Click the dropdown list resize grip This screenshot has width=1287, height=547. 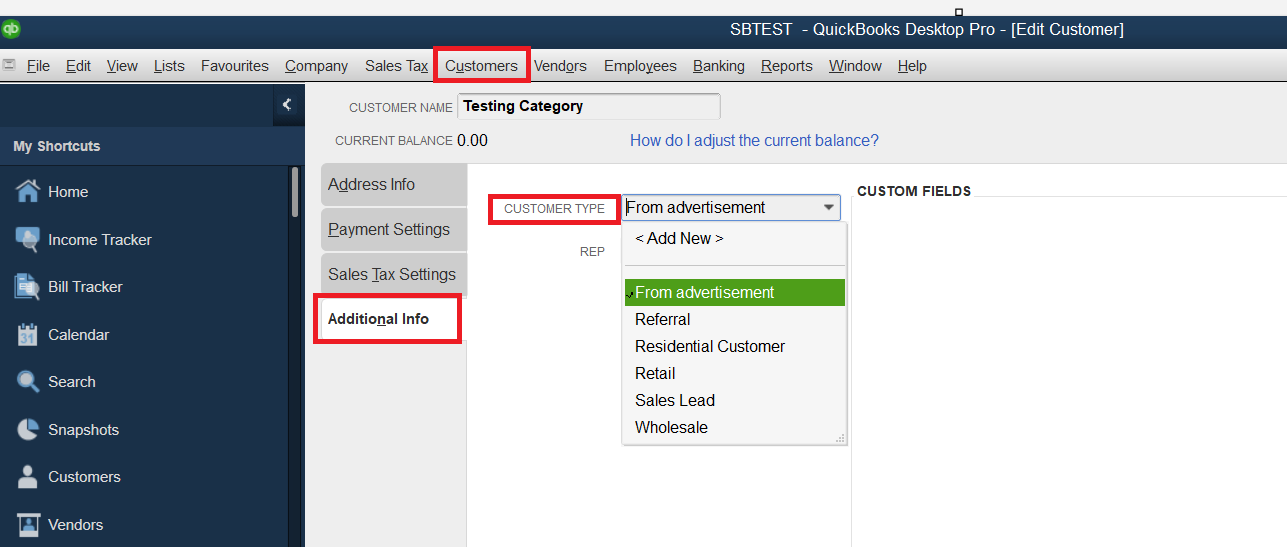840,438
